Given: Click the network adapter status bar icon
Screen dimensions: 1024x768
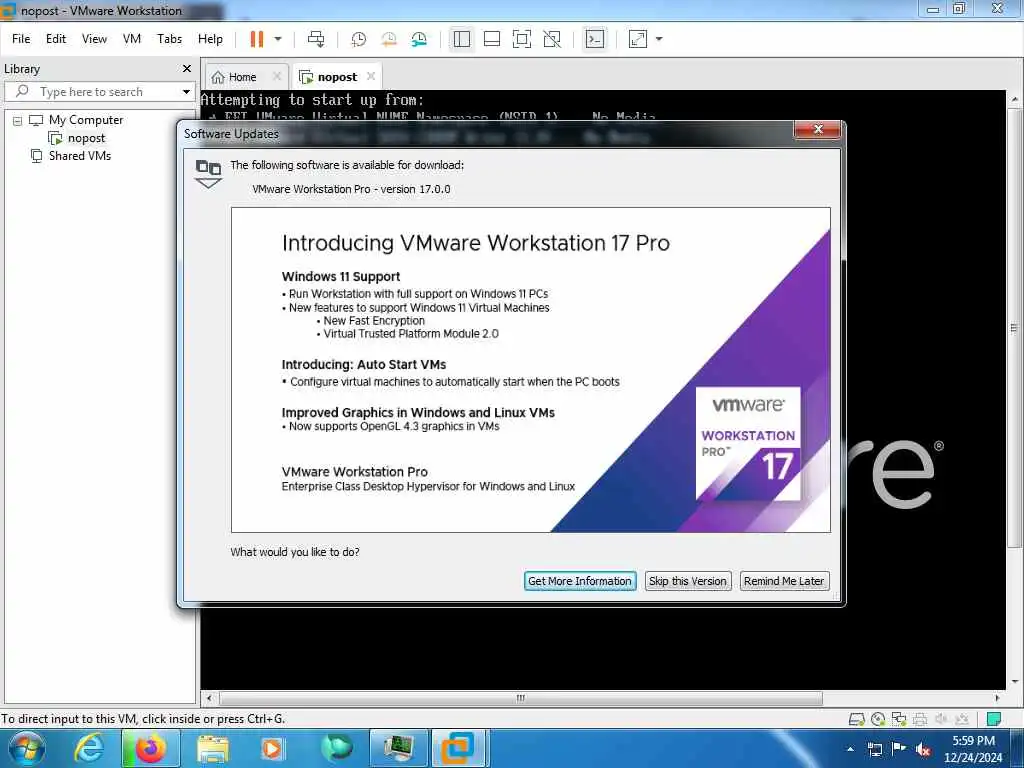Looking at the screenshot, I should tap(899, 719).
